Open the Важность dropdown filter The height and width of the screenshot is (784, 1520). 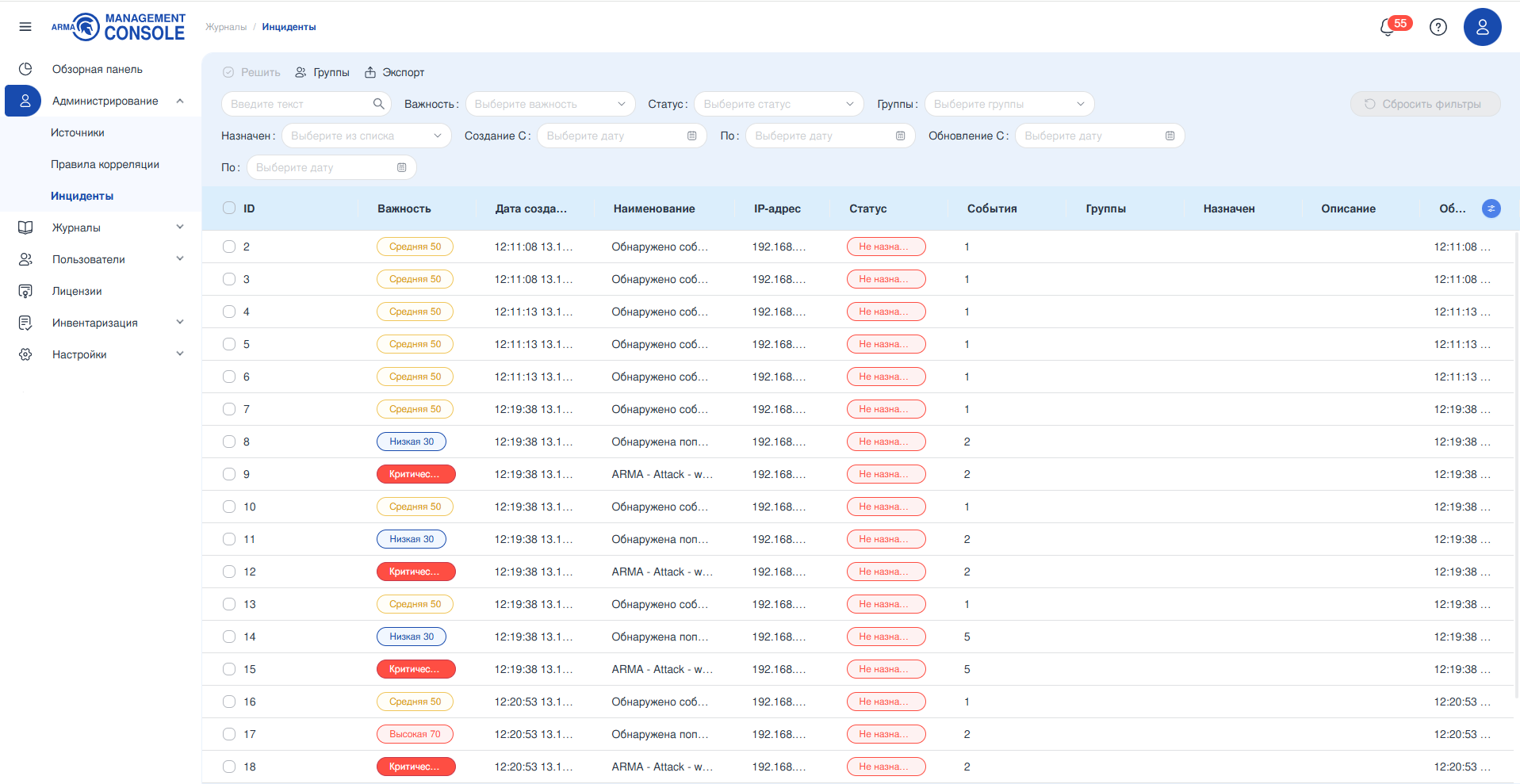coord(549,104)
